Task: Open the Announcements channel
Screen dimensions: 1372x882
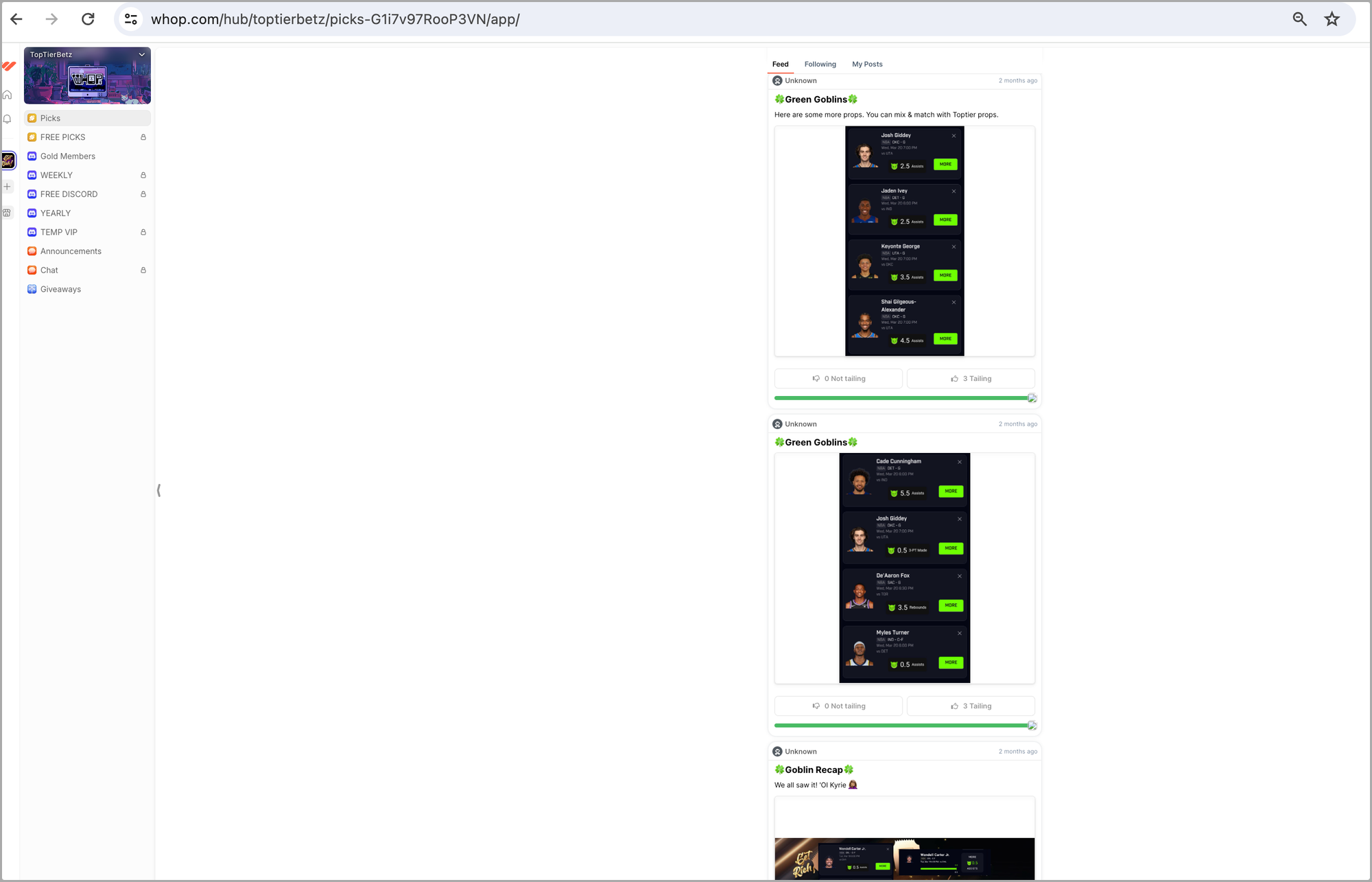Action: pyautogui.click(x=71, y=251)
